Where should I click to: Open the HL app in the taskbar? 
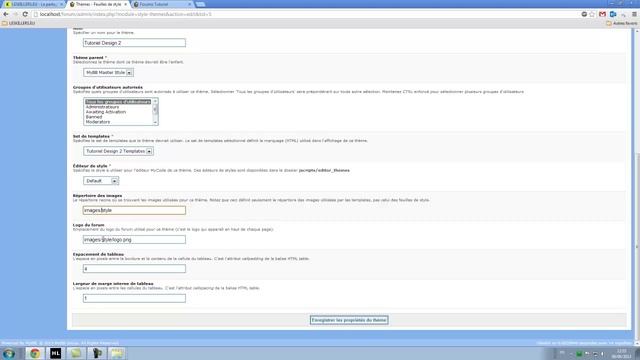pyautogui.click(x=56, y=353)
